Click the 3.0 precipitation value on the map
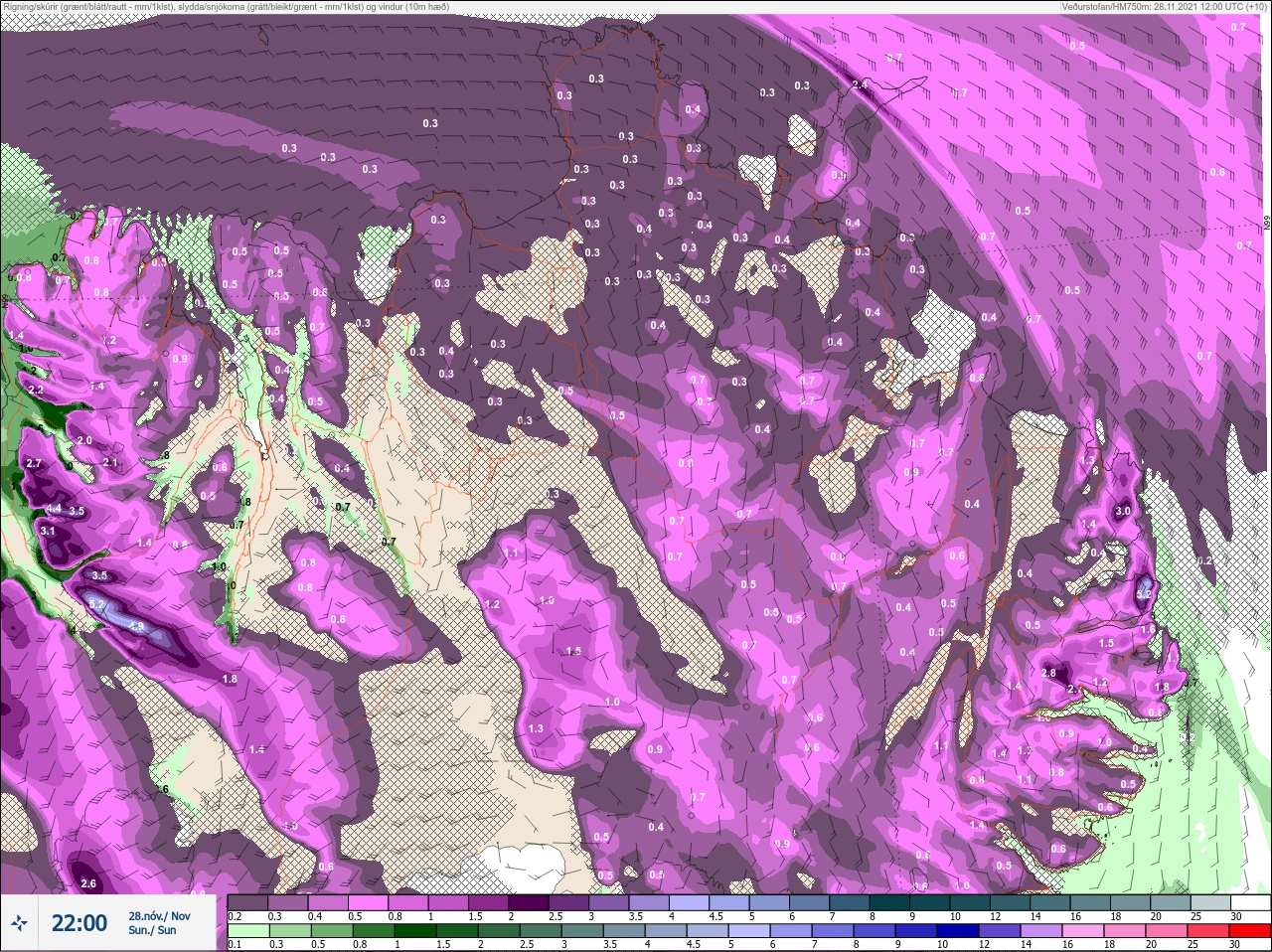The width and height of the screenshot is (1272, 952). 1123,511
